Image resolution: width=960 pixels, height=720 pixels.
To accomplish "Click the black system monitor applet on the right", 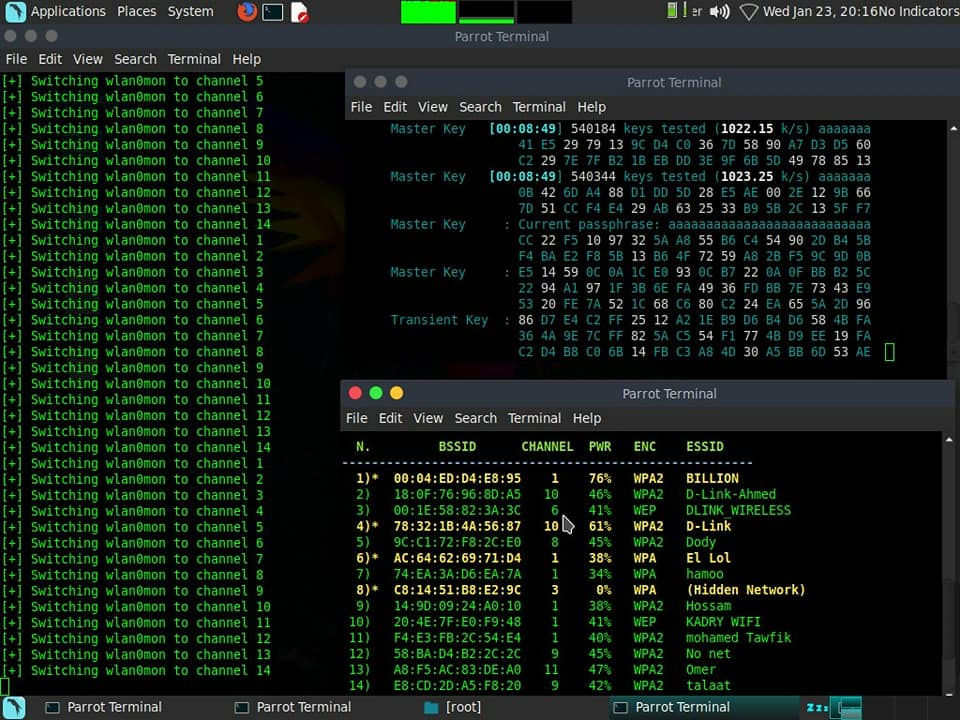I will pos(544,12).
